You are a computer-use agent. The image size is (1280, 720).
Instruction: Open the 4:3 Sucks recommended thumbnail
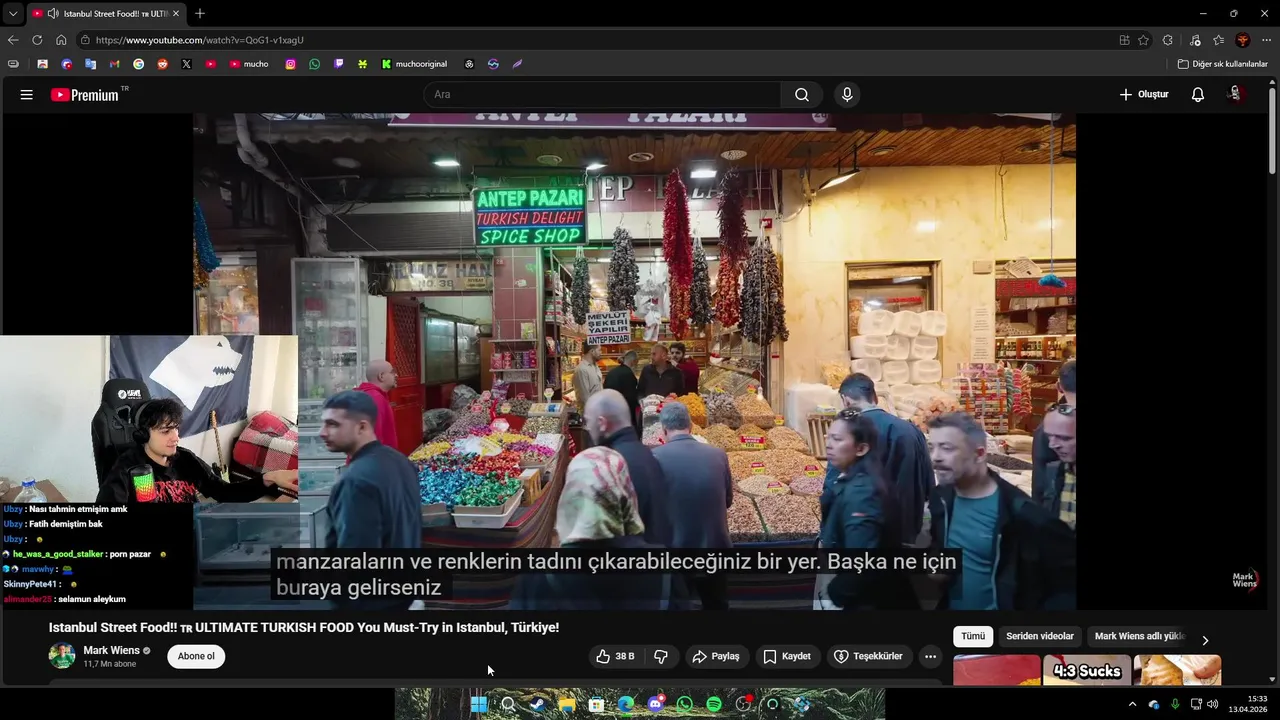tap(1087, 670)
